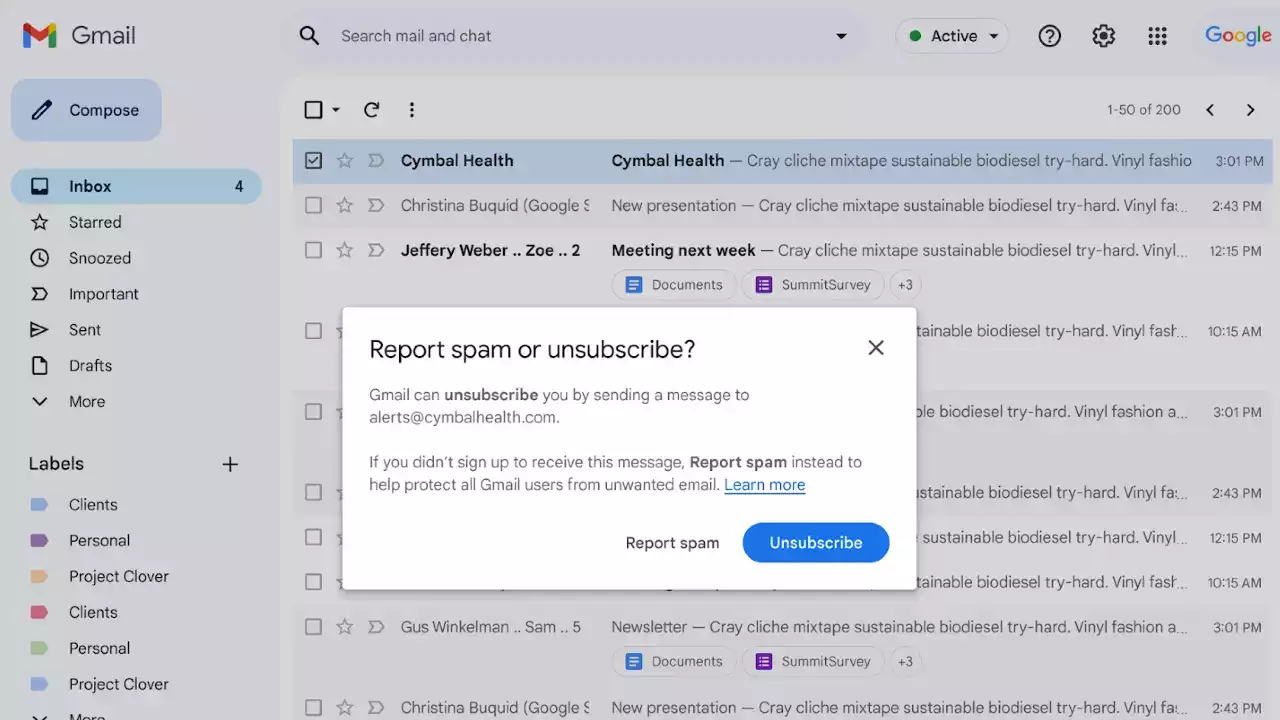Image resolution: width=1280 pixels, height=720 pixels.
Task: Open the Help question mark icon
Action: 1049,36
